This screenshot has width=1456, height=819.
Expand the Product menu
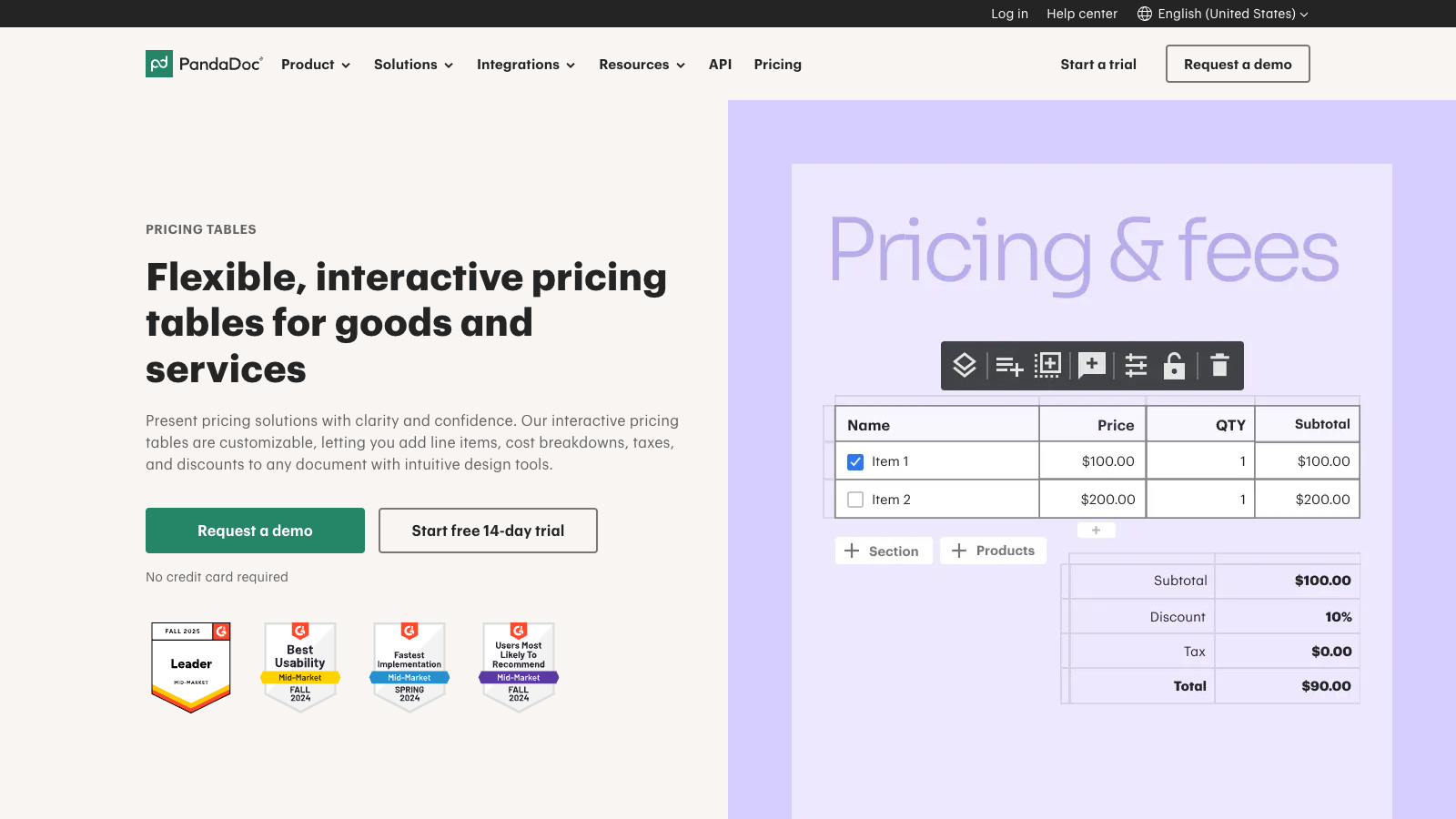pos(316,65)
